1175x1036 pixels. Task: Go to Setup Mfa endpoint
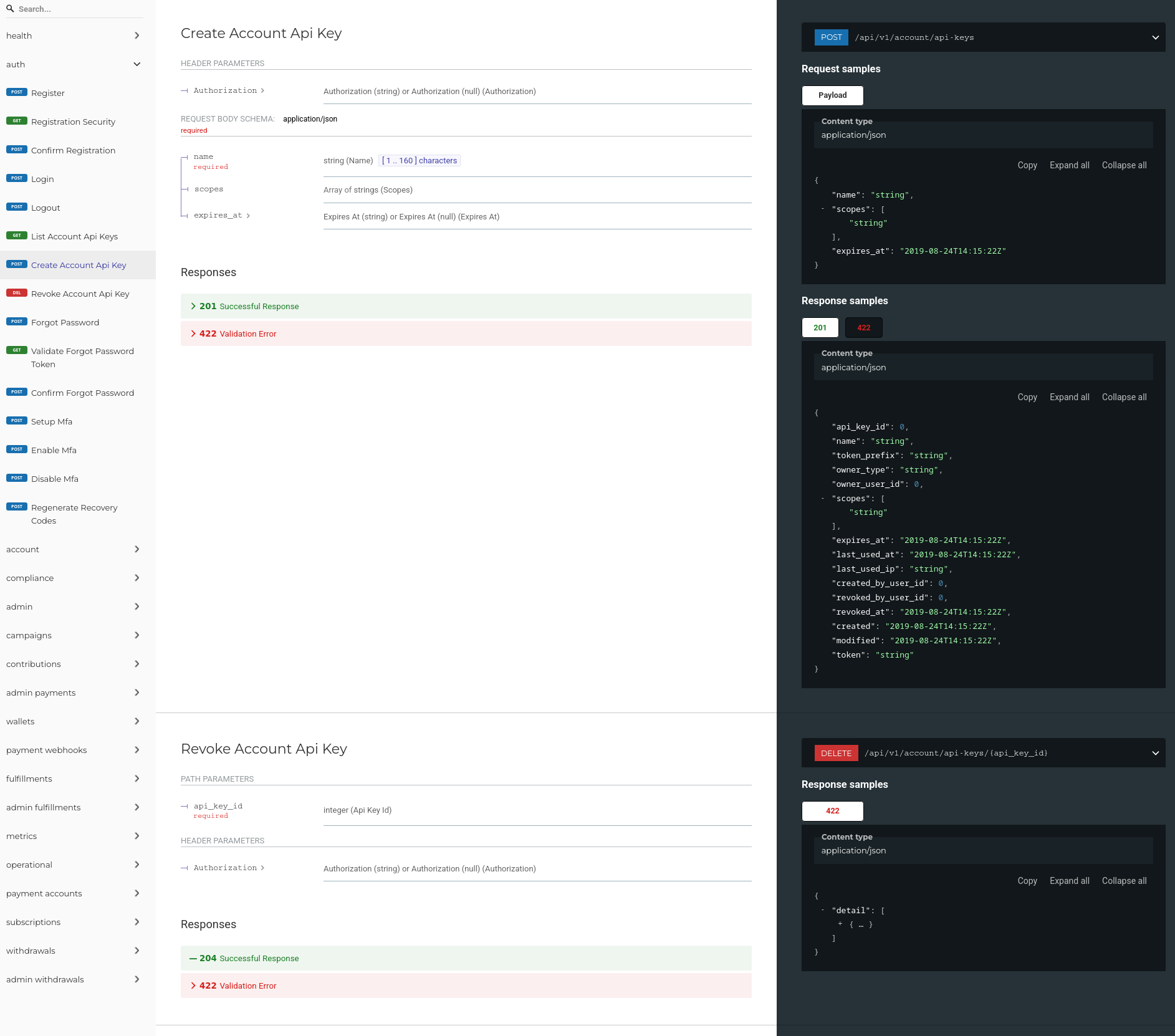(x=78, y=421)
